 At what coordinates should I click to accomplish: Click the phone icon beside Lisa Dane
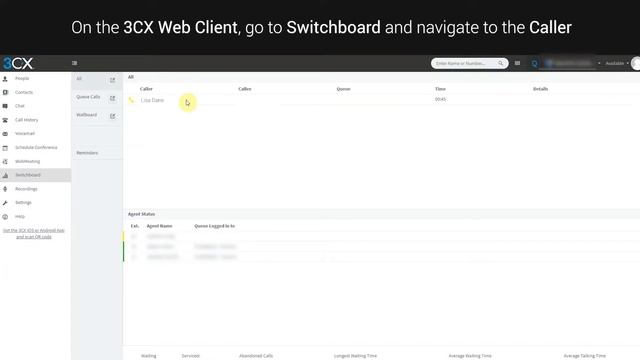131,100
